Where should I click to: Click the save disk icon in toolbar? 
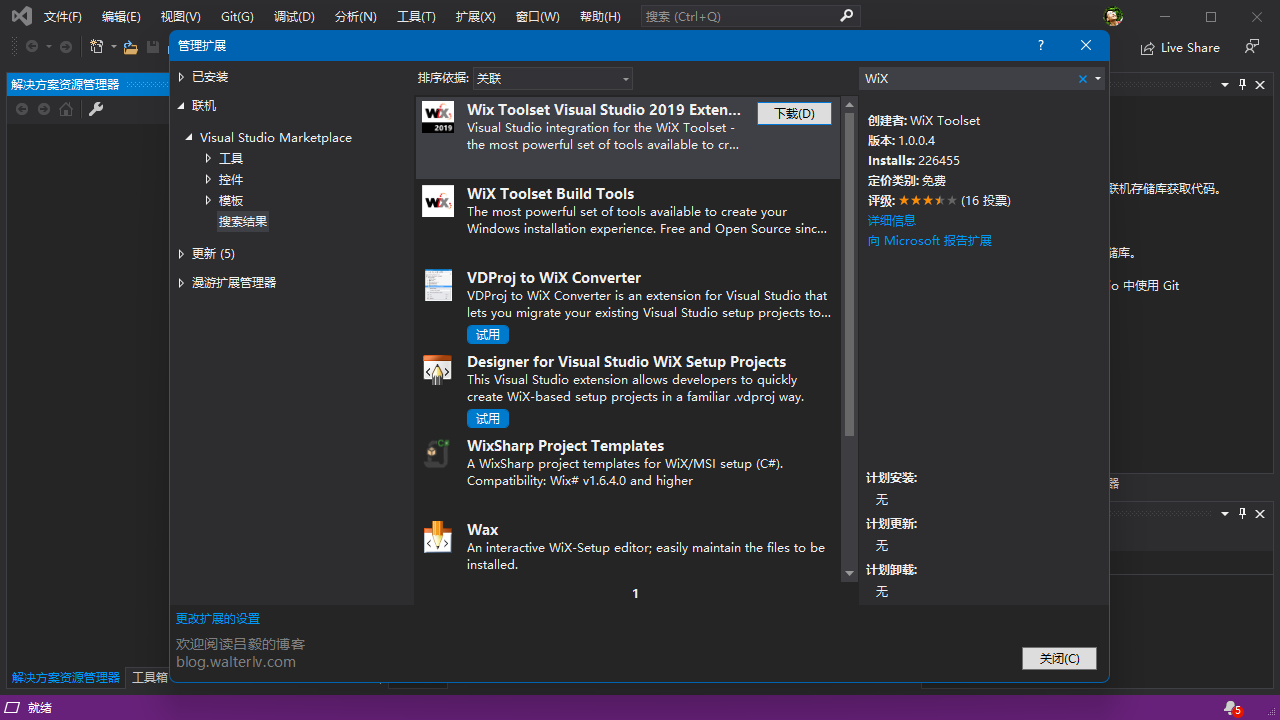[x=153, y=47]
